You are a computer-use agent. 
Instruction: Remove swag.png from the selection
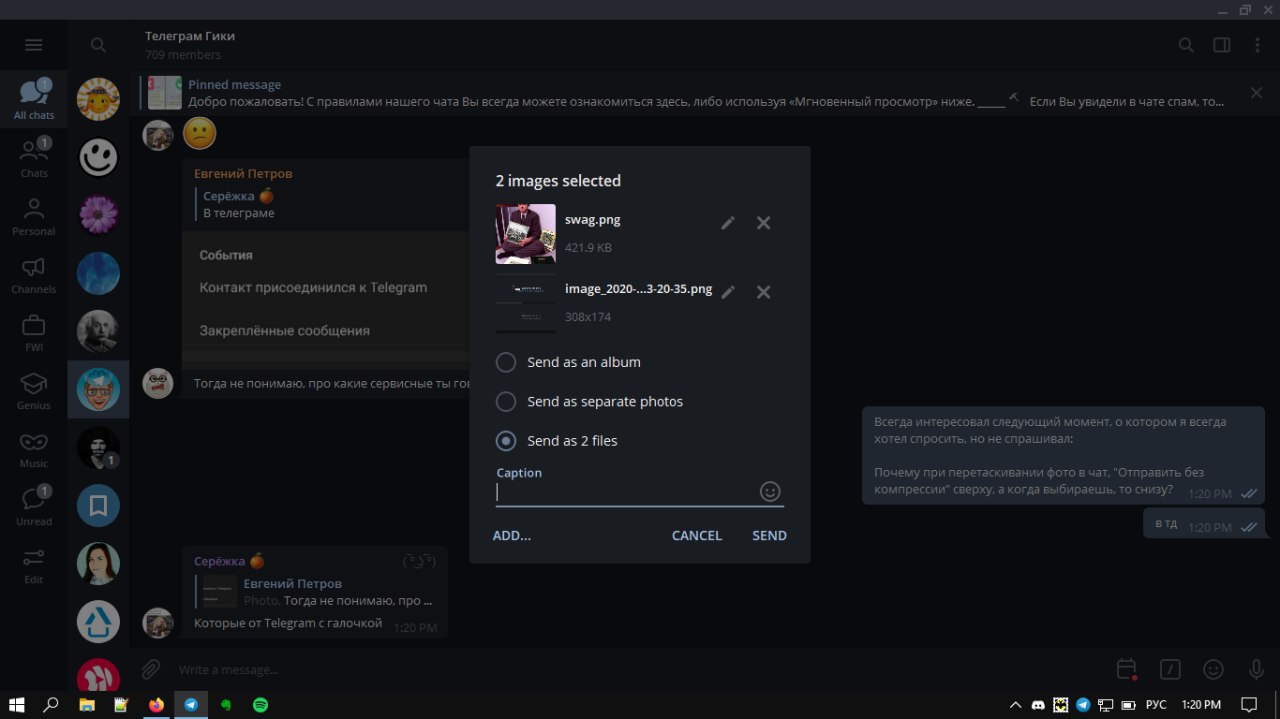(764, 223)
